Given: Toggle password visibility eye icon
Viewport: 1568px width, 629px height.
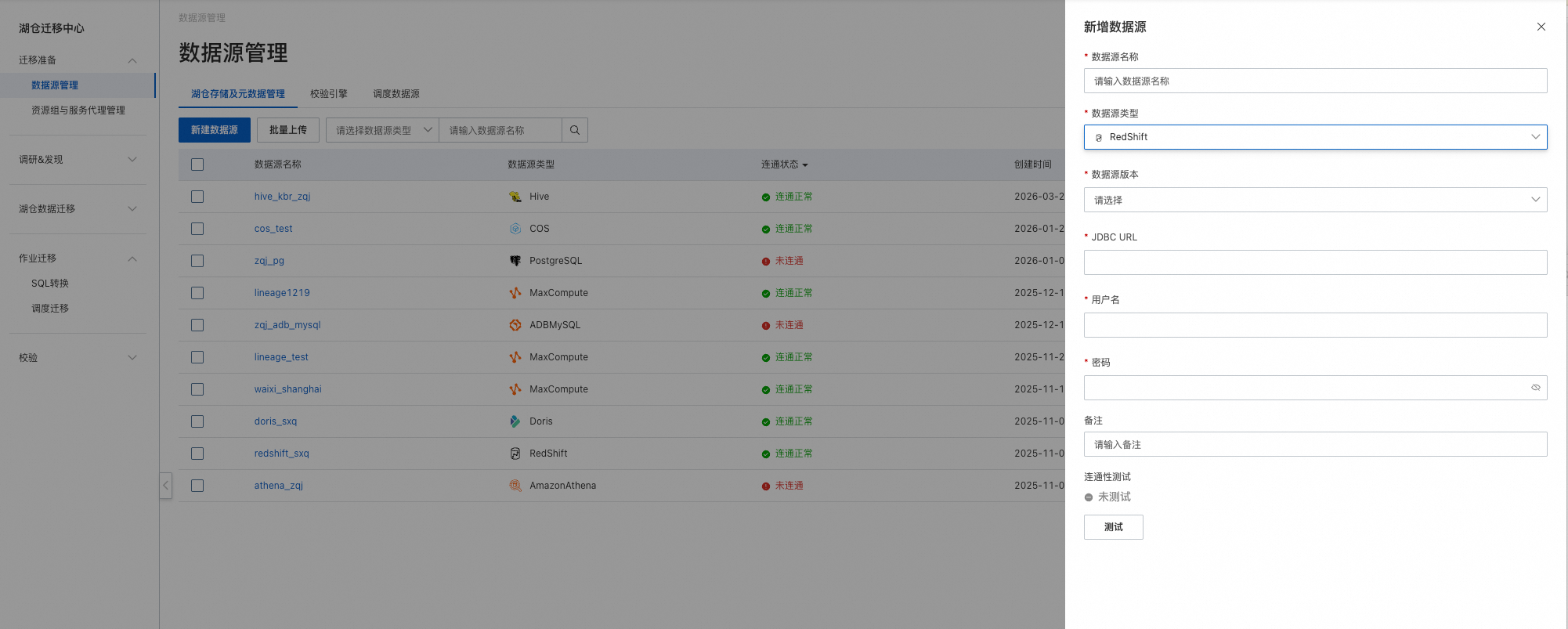Looking at the screenshot, I should point(1535,388).
